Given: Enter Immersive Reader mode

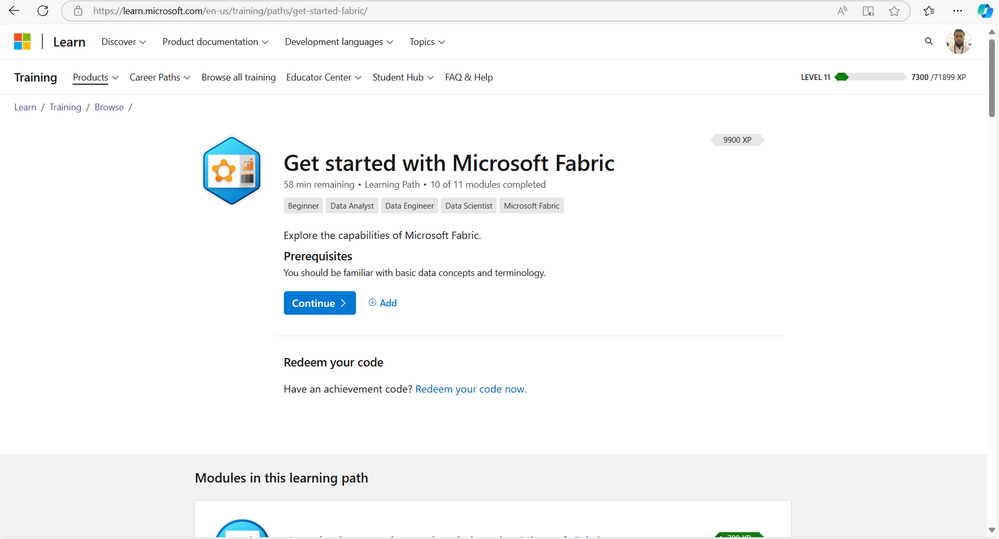Looking at the screenshot, I should point(868,11).
